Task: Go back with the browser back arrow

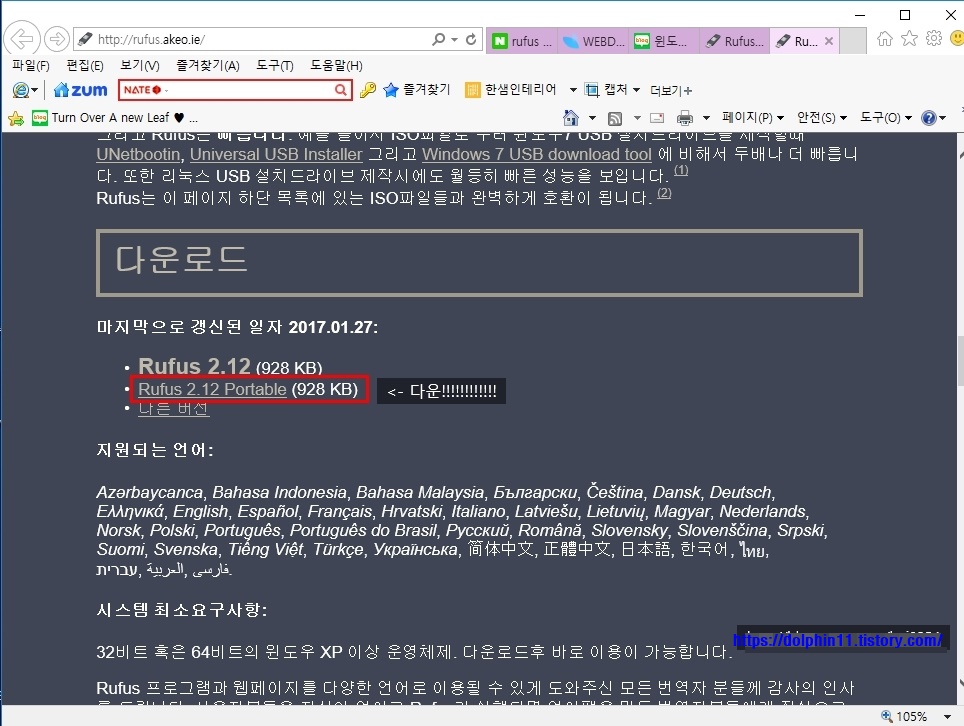Action: click(x=22, y=39)
